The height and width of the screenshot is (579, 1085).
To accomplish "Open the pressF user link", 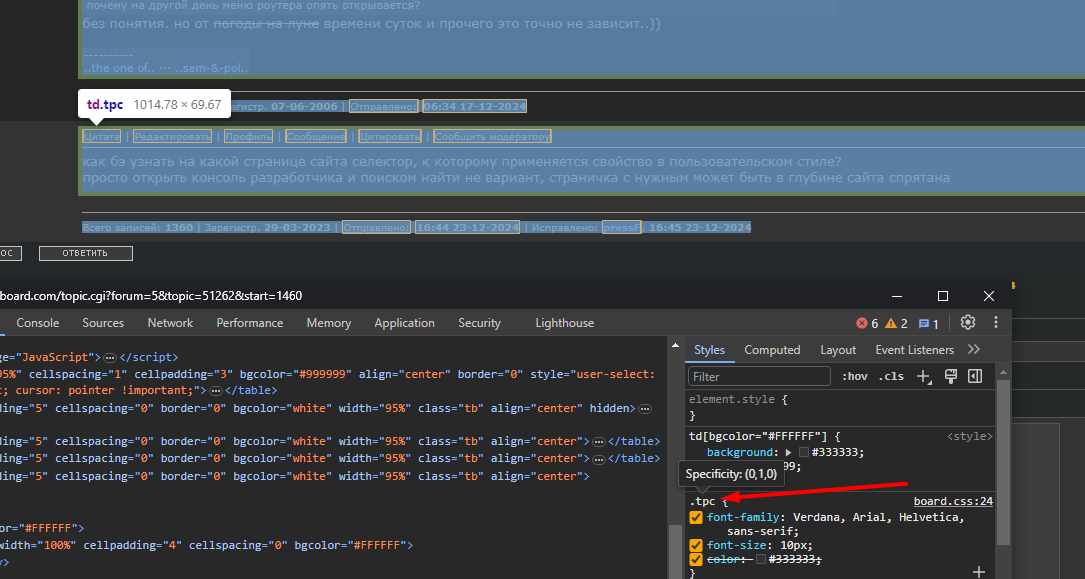I will point(622,227).
